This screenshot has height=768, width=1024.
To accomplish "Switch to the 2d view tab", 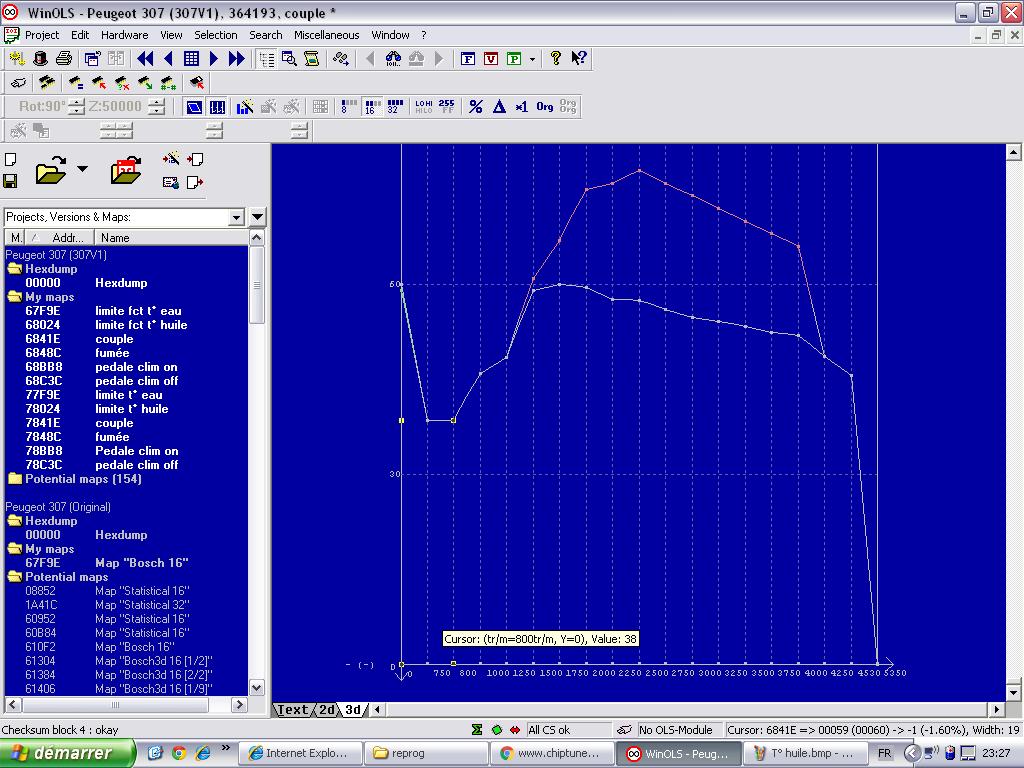I will point(327,710).
